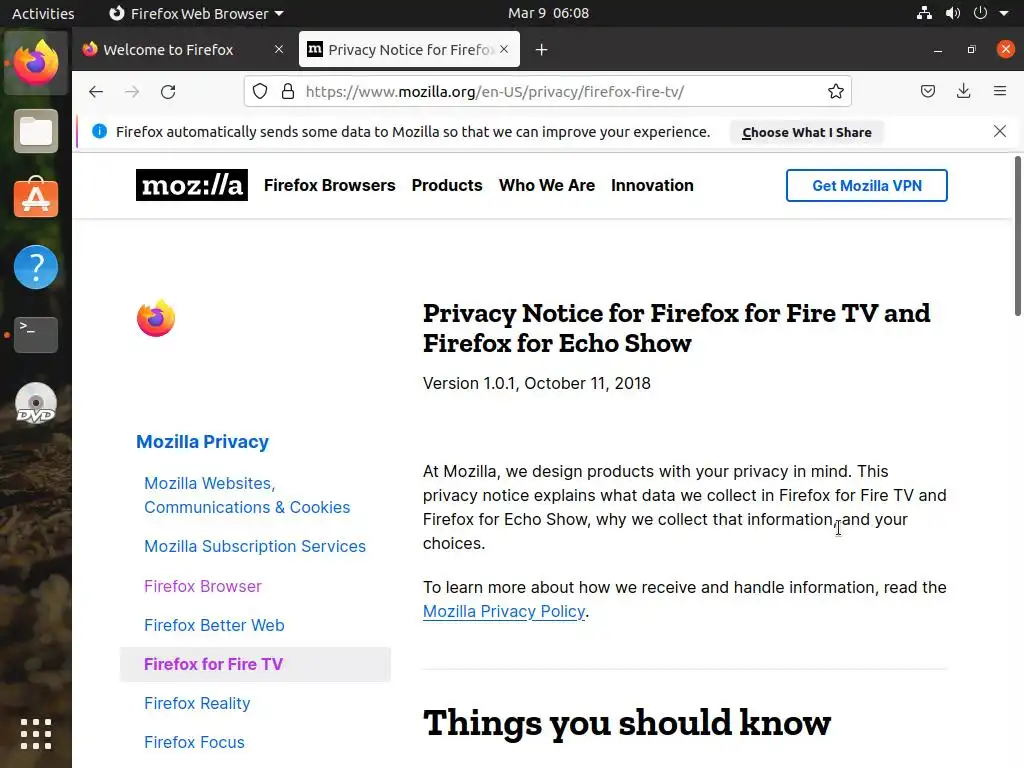Viewport: 1024px width, 768px height.
Task: Expand the system menu arrow
Action: tap(1004, 13)
